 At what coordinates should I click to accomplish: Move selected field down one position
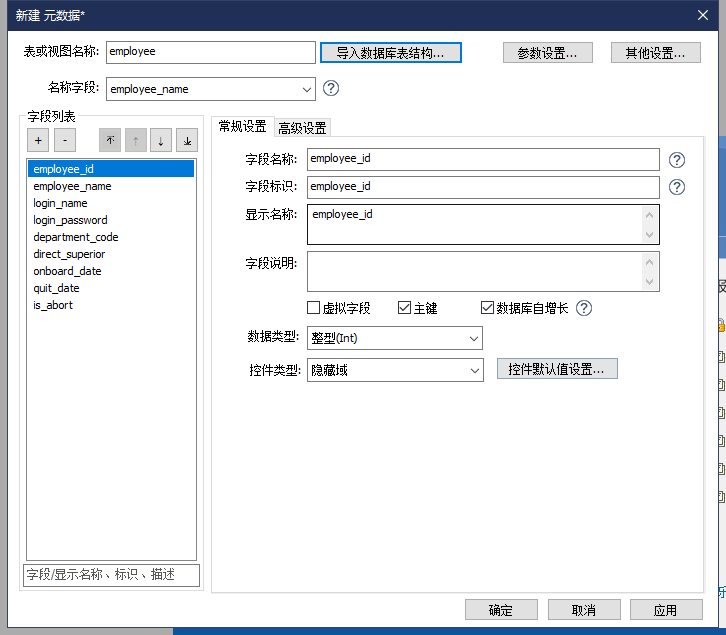coord(161,141)
